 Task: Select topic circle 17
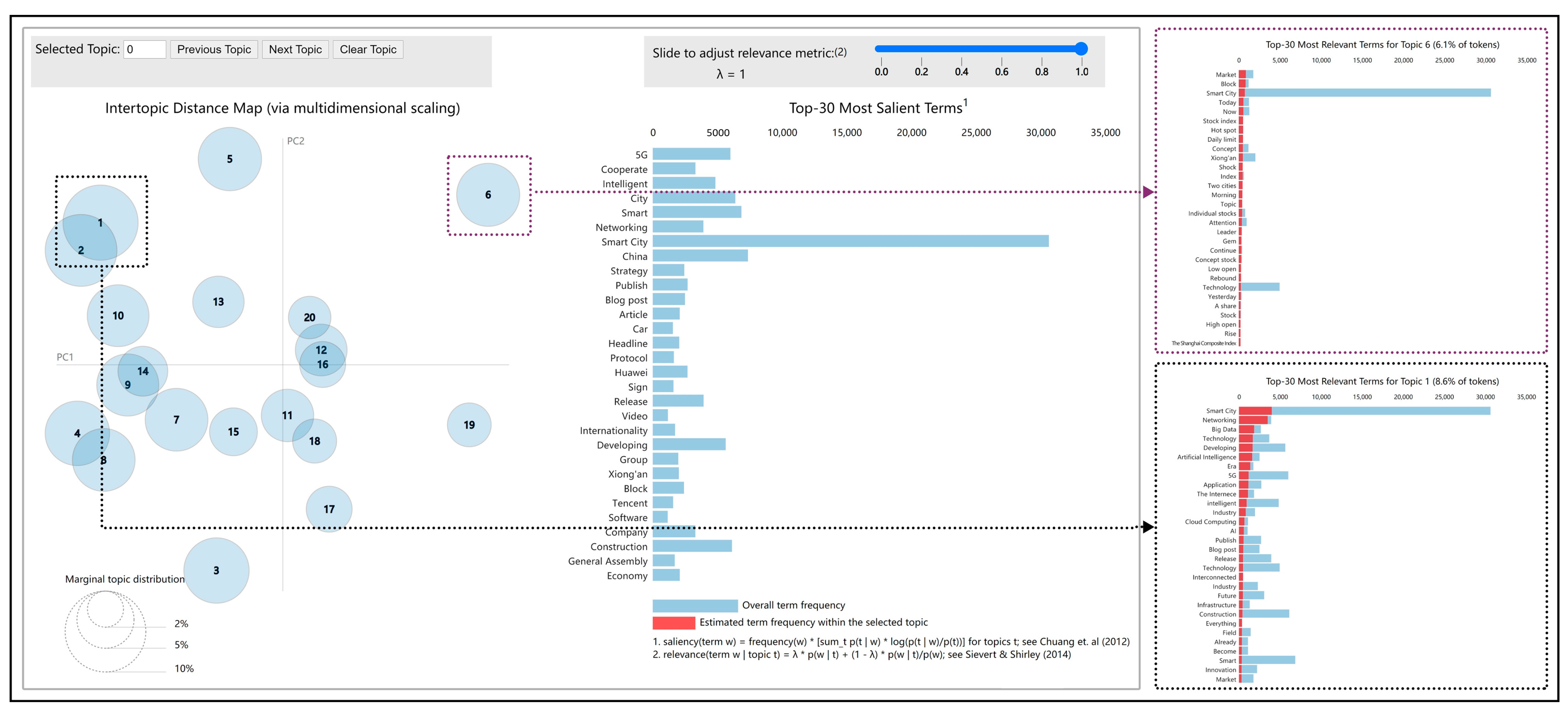point(329,509)
